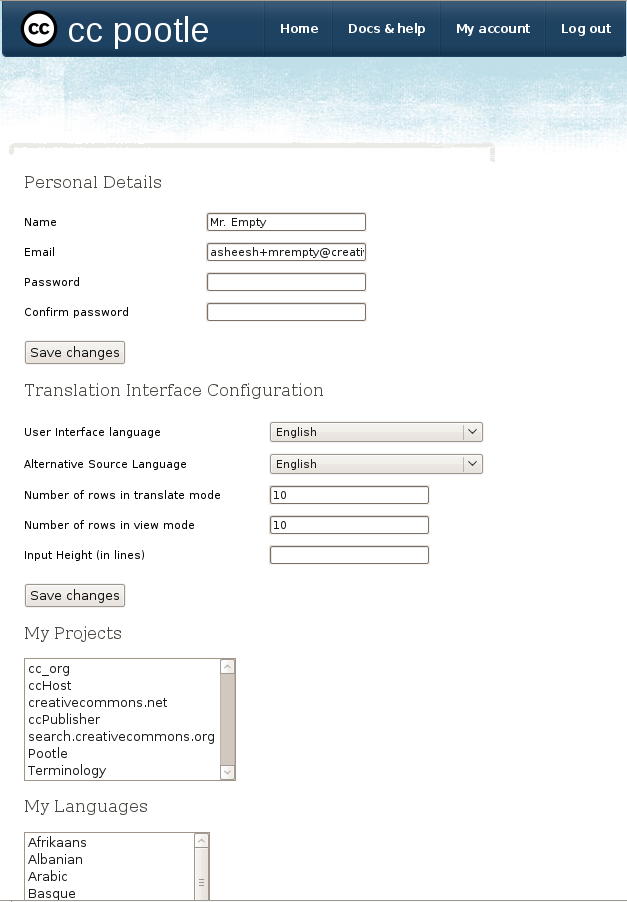The width and height of the screenshot is (627, 902).
Task: Log out of the account
Action: point(586,29)
